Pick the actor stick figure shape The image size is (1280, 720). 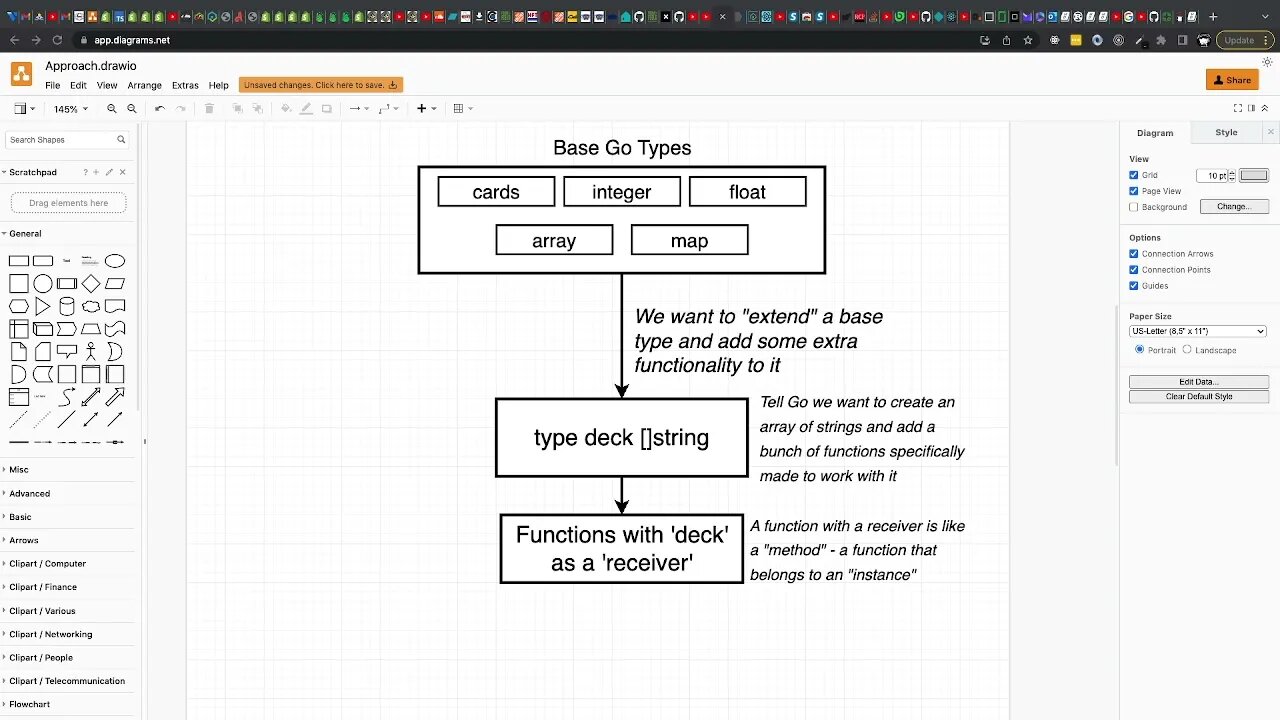[91, 352]
